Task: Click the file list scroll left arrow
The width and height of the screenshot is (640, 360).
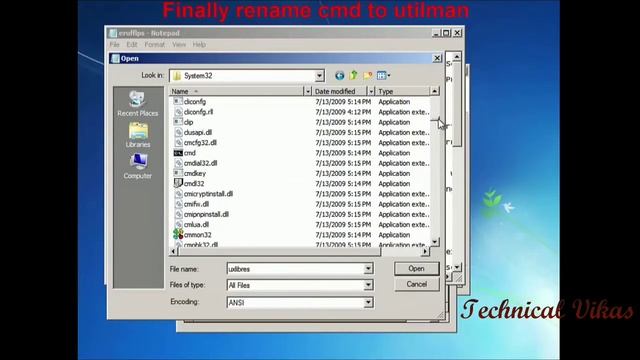Action: click(x=173, y=251)
